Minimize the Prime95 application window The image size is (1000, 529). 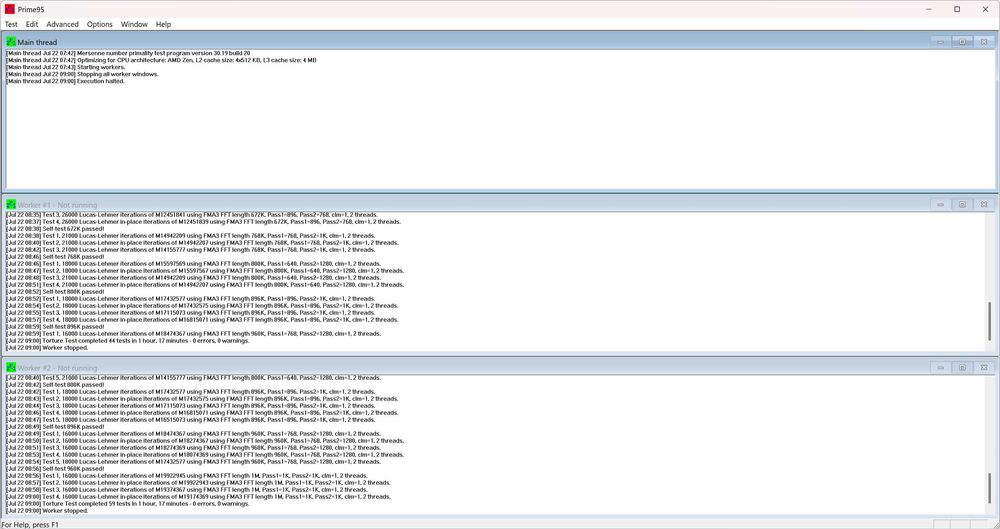929,9
